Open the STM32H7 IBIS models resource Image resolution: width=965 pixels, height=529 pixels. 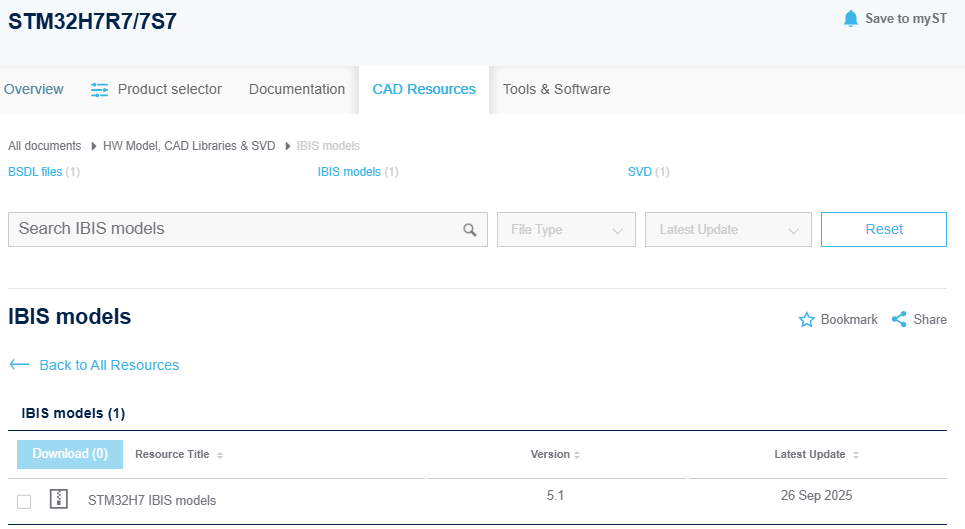(x=152, y=500)
